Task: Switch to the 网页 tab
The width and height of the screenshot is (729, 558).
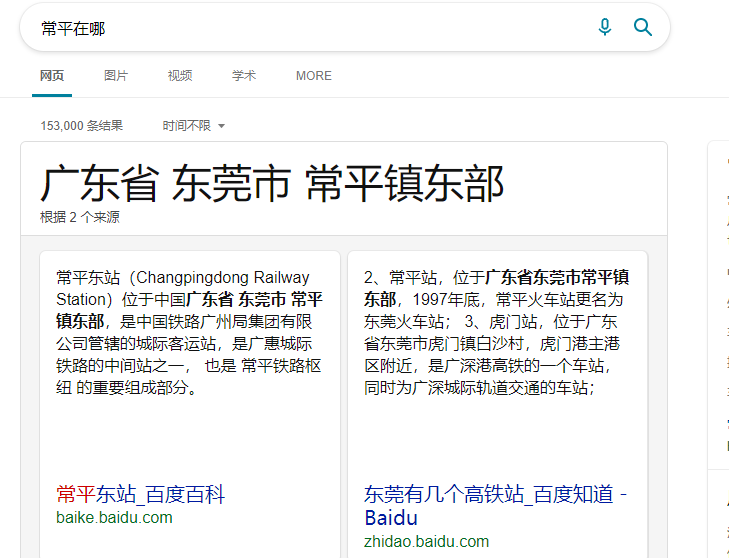Action: pyautogui.click(x=52, y=75)
